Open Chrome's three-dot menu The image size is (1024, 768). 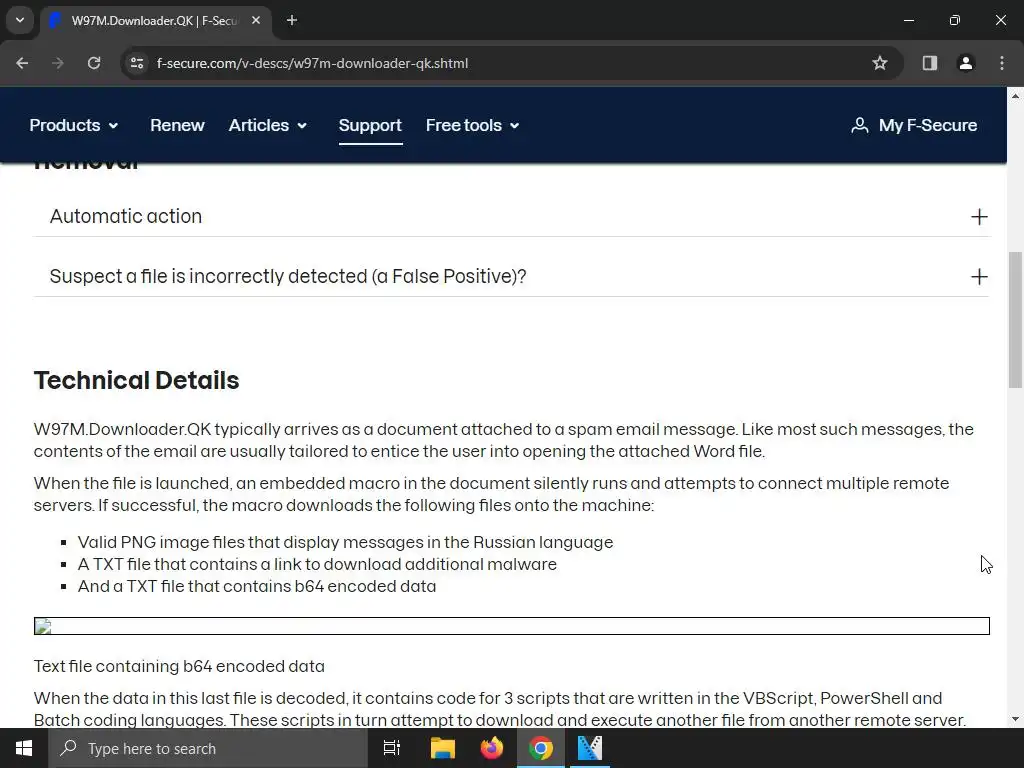(x=1002, y=63)
